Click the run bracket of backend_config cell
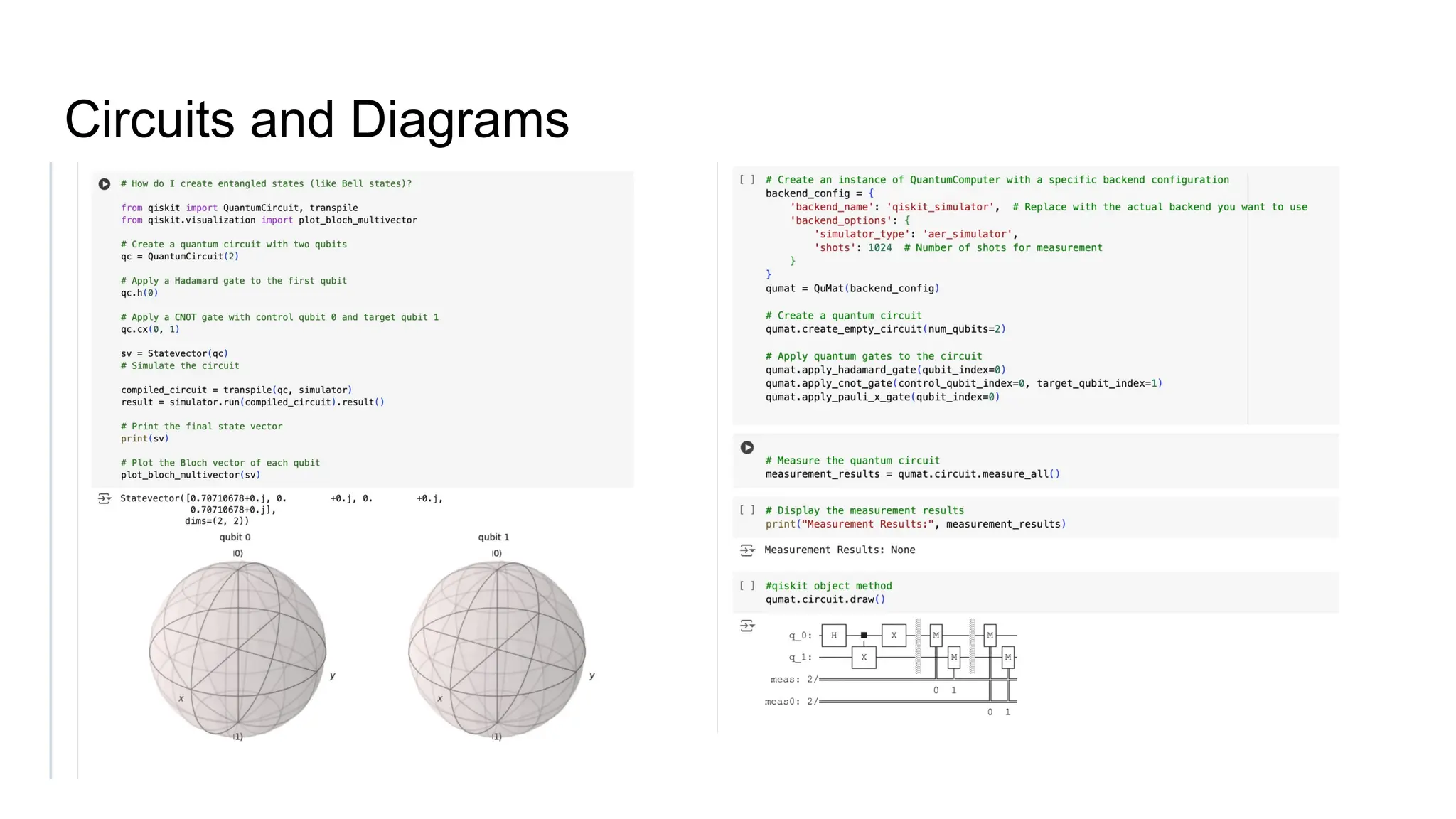The width and height of the screenshot is (1456, 819). (x=747, y=180)
